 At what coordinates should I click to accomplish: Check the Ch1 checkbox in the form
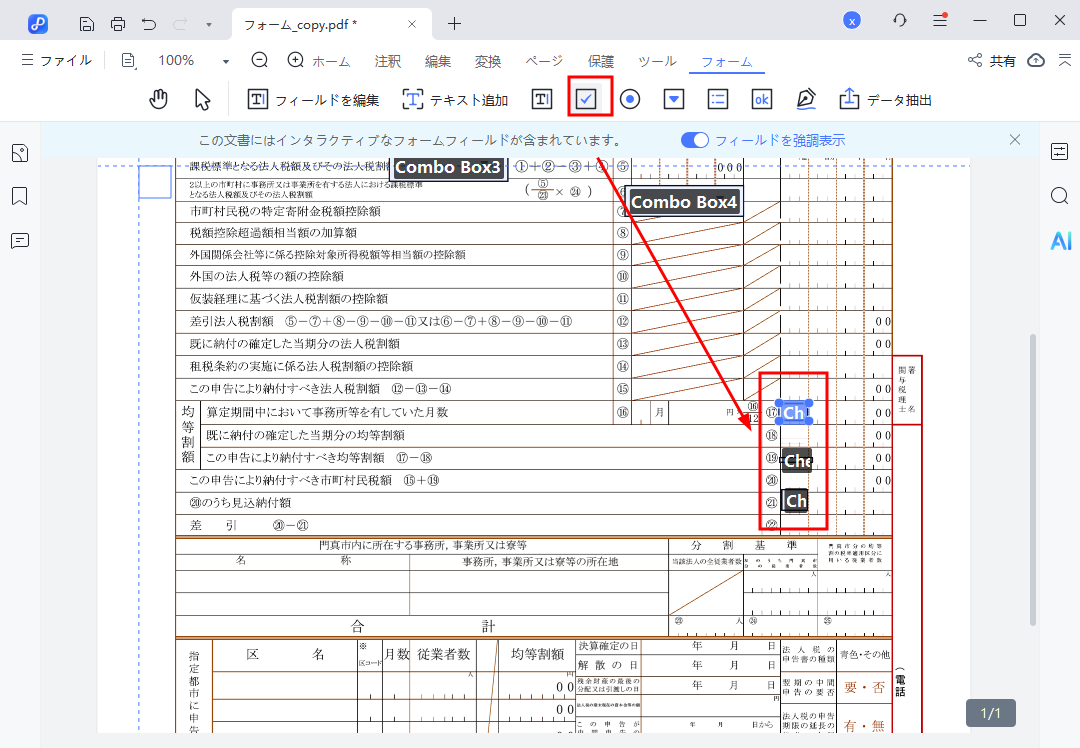click(x=793, y=410)
